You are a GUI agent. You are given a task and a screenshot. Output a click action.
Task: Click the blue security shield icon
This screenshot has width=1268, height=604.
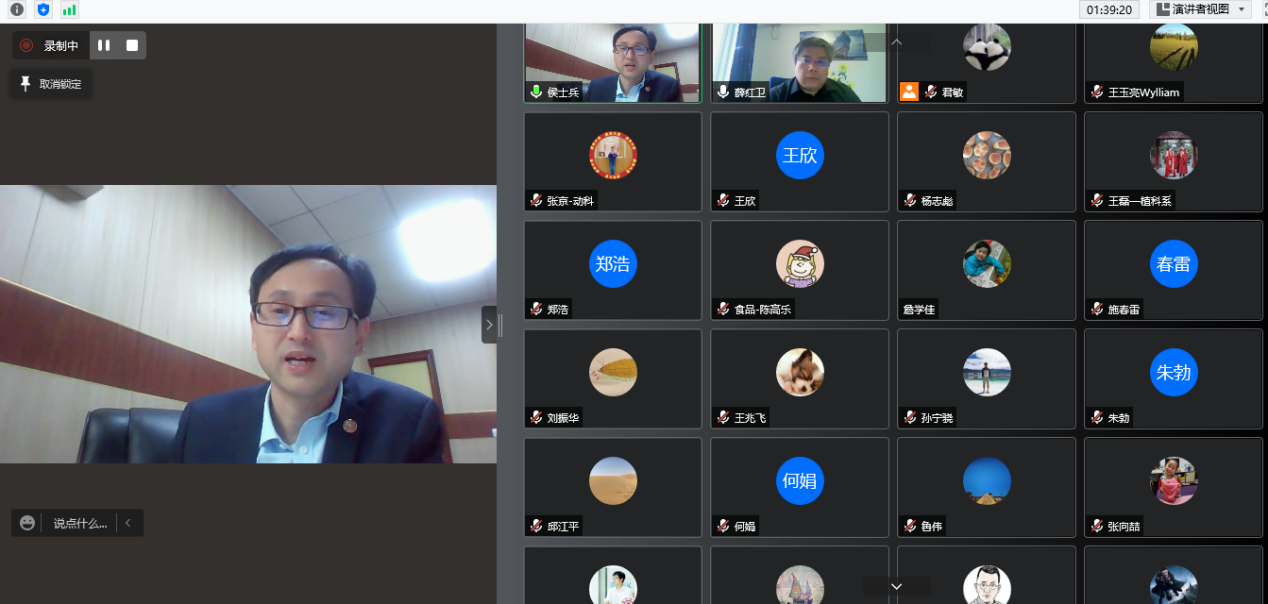(x=43, y=9)
